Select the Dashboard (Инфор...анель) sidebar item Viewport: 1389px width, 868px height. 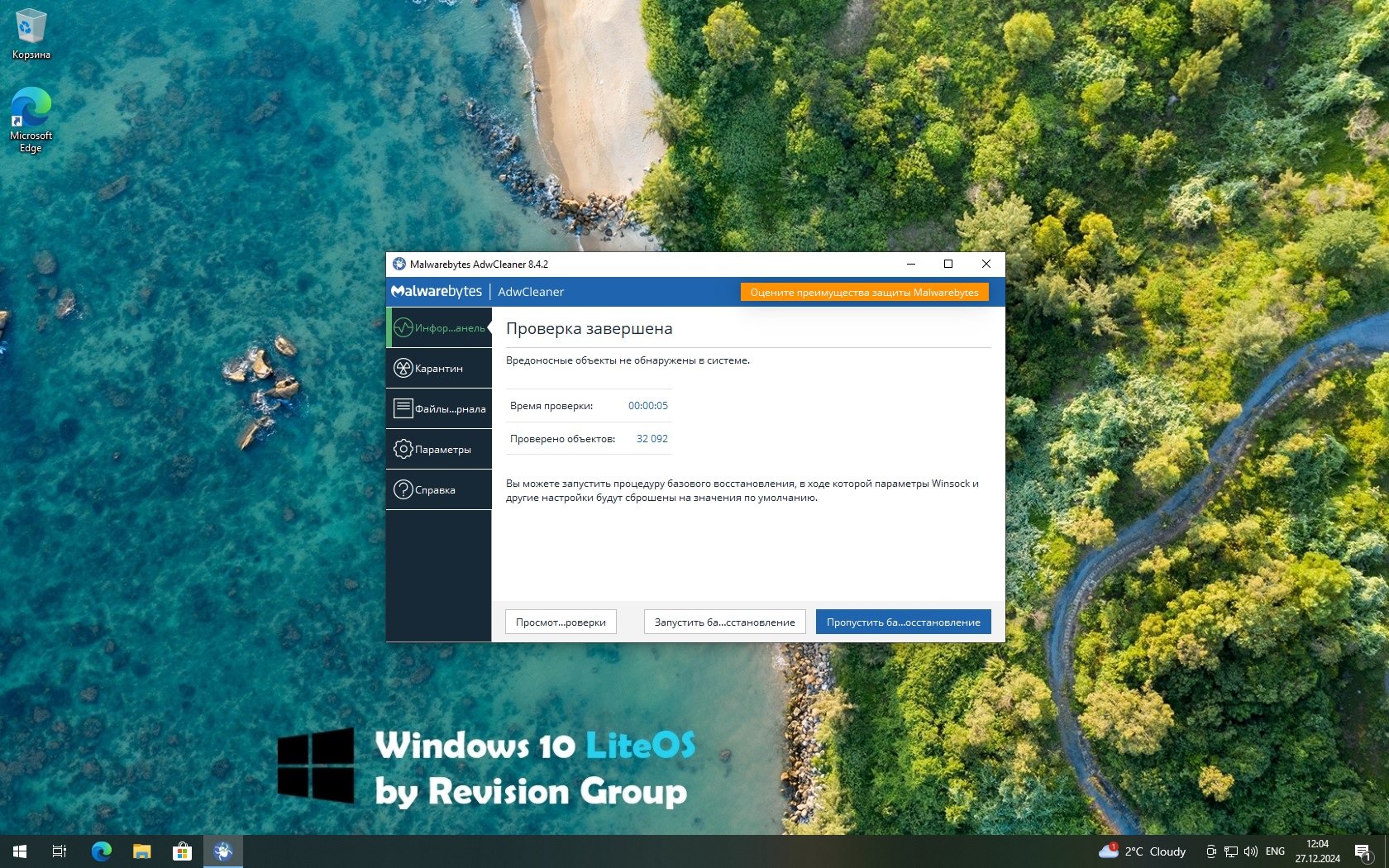pos(439,328)
